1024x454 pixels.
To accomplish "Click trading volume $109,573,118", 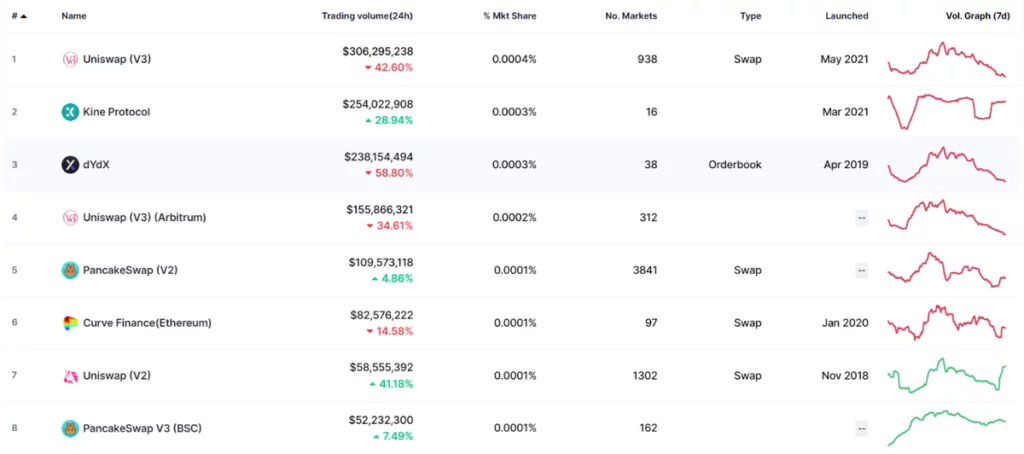I will 381,262.
